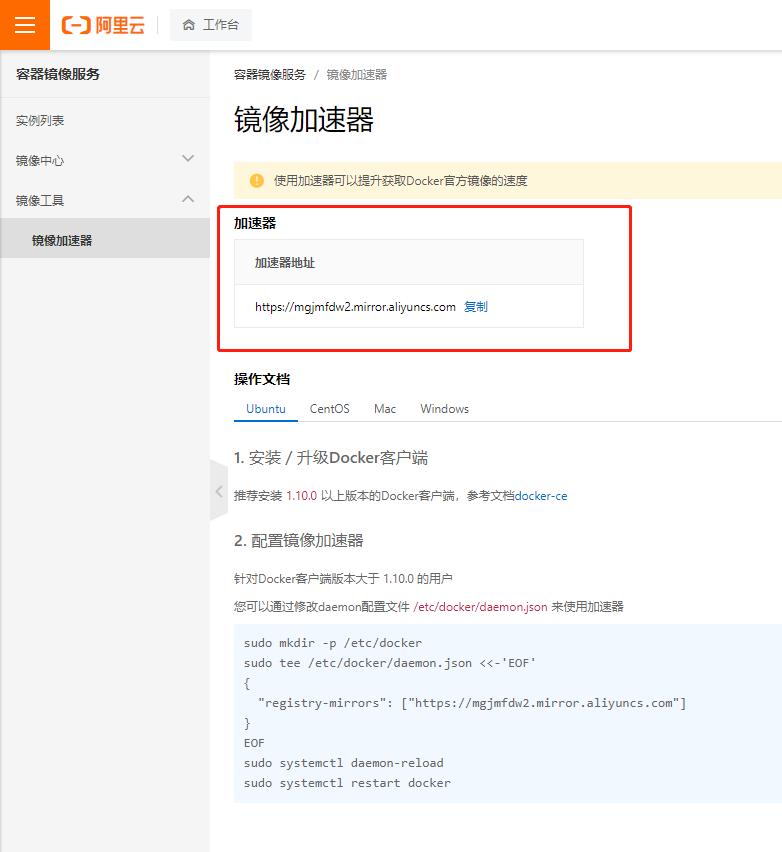The width and height of the screenshot is (782, 852).
Task: Switch to the Mac tab
Action: coord(385,409)
